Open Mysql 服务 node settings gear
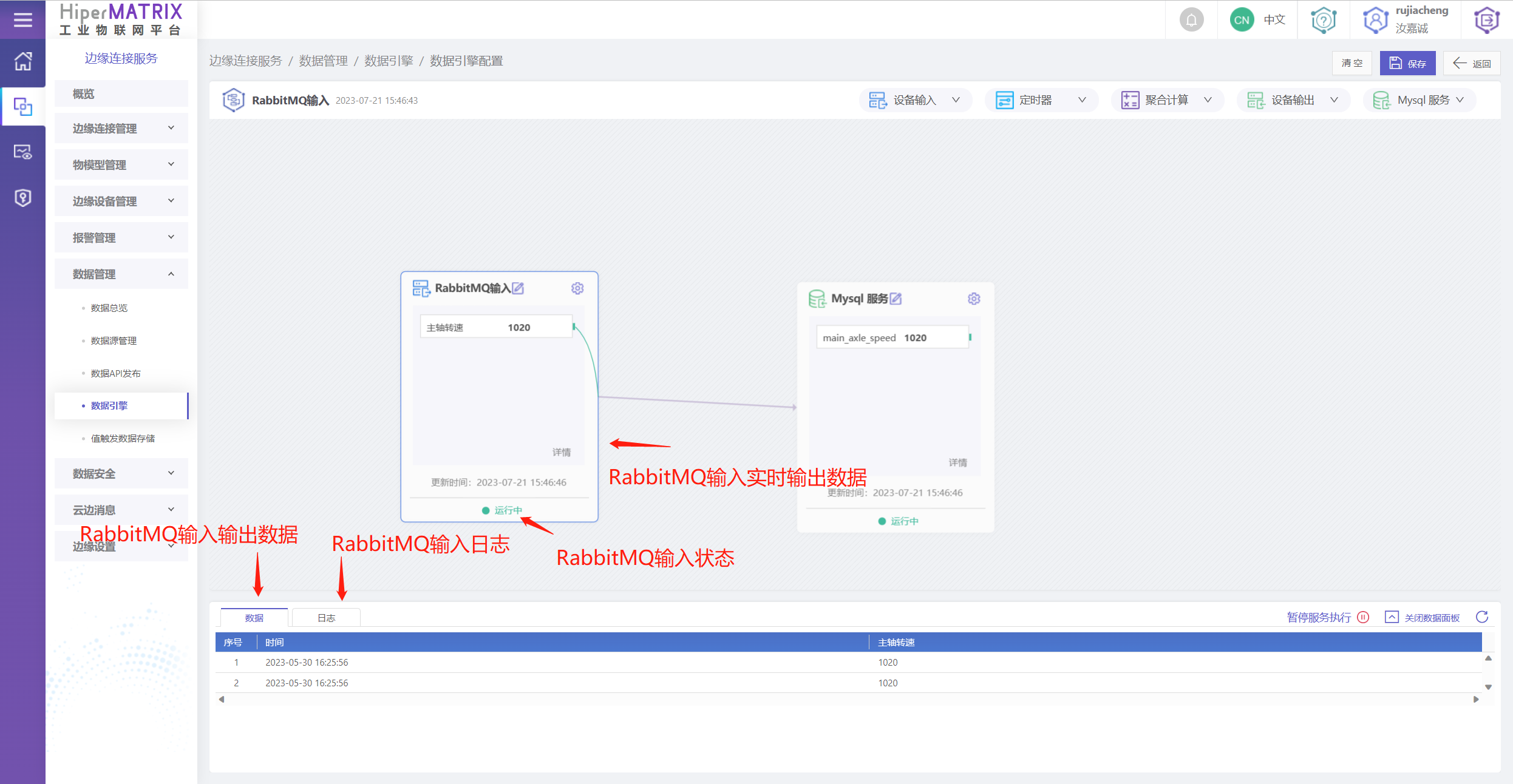 (974, 299)
